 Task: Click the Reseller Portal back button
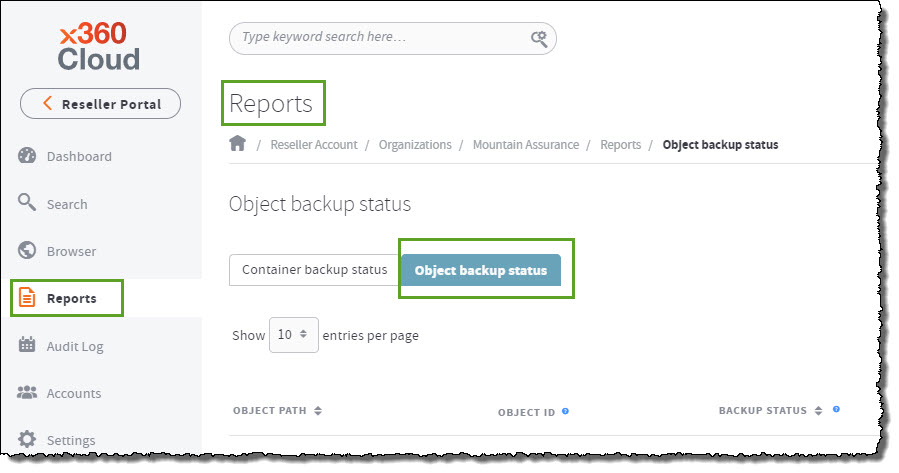point(100,104)
